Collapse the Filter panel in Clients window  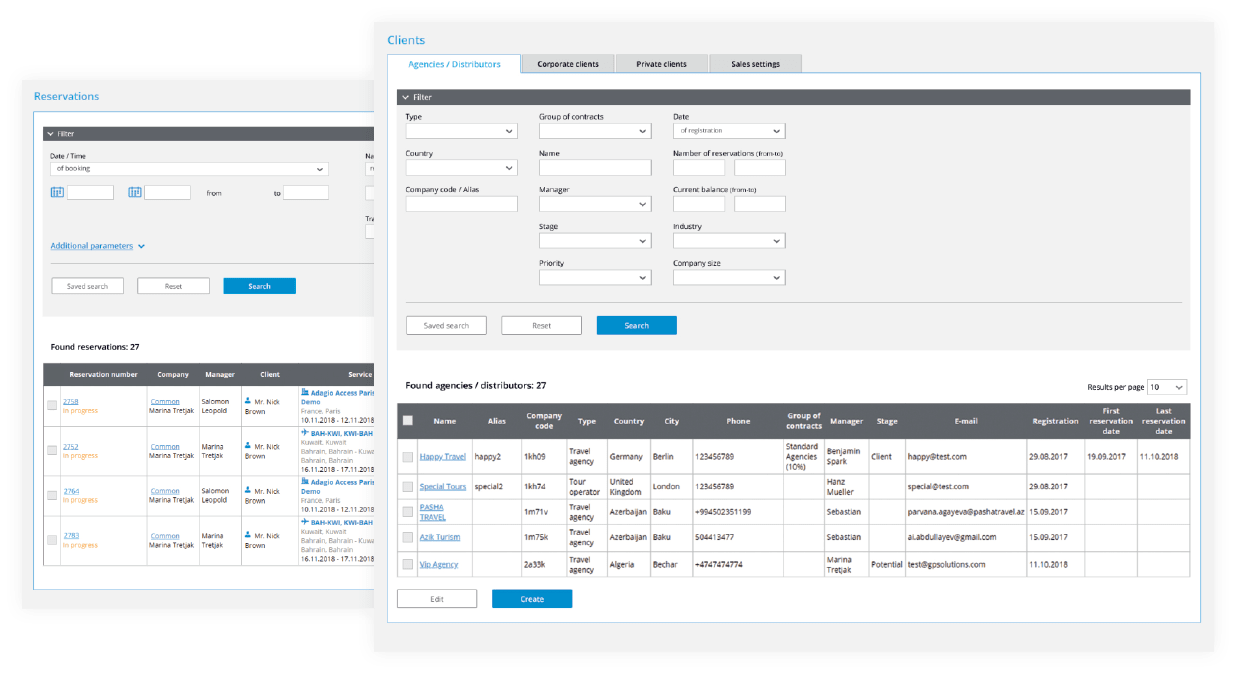tap(405, 97)
